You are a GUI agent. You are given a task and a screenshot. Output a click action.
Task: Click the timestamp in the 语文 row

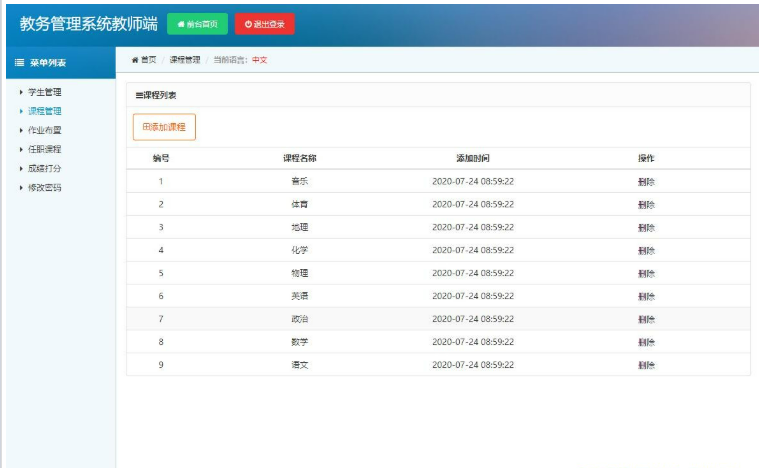473,365
